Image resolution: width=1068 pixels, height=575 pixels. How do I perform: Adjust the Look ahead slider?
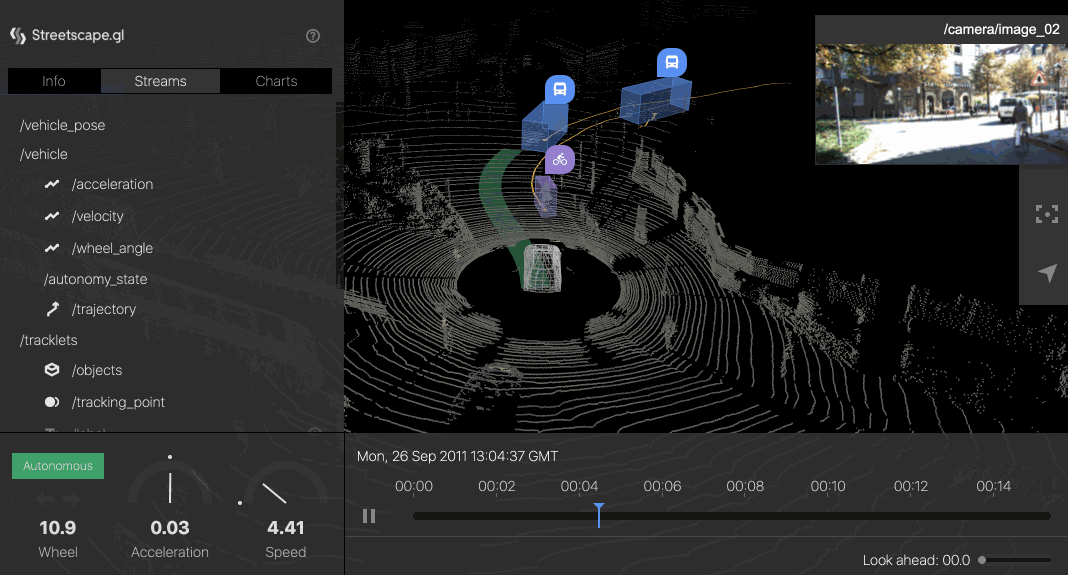[1015, 560]
